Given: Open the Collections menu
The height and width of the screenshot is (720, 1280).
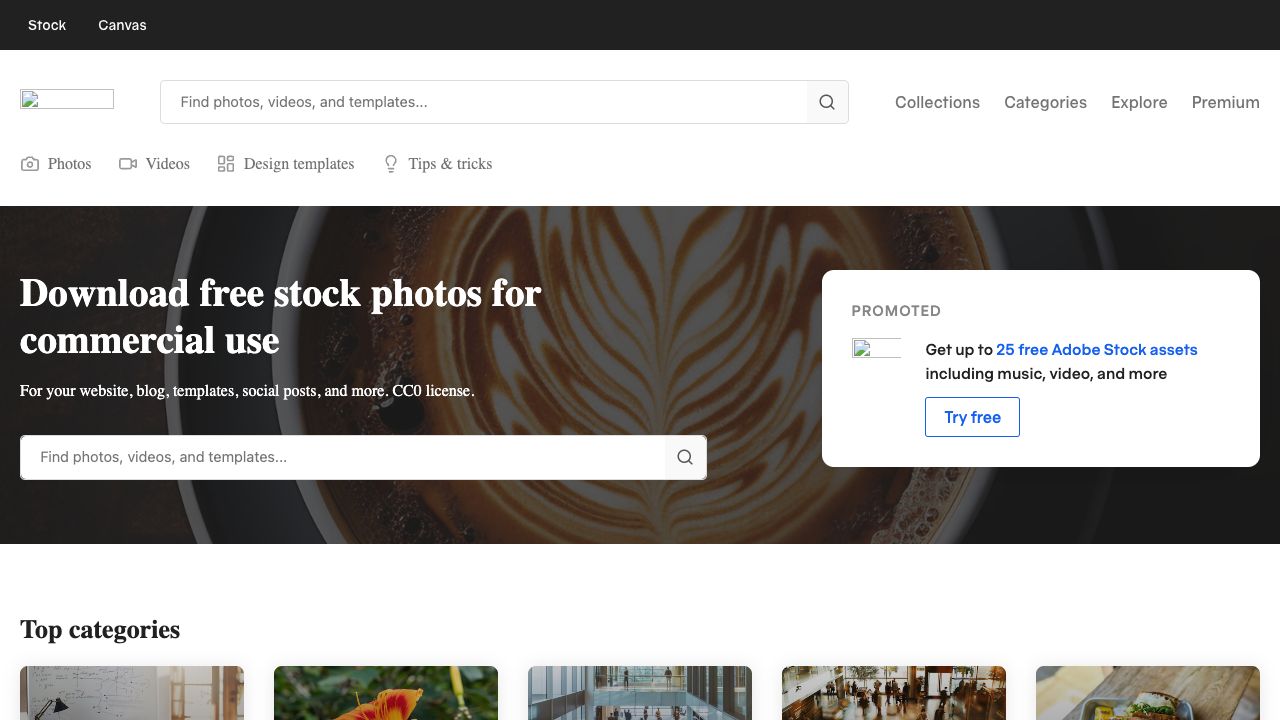Looking at the screenshot, I should tap(937, 102).
